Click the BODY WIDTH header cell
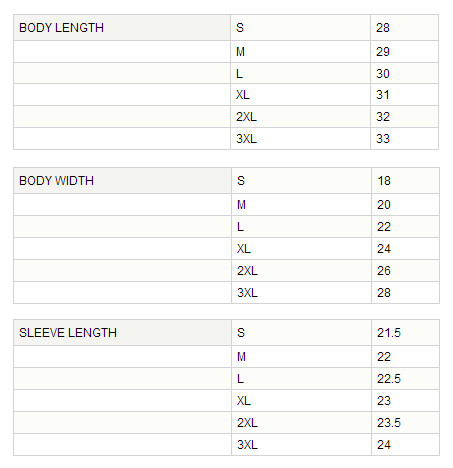Screen dimensions: 453x468 (x=122, y=181)
